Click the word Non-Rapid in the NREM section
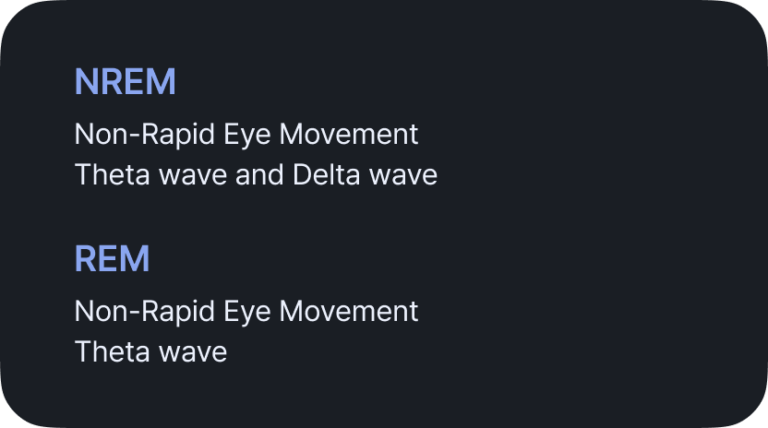 pos(145,135)
